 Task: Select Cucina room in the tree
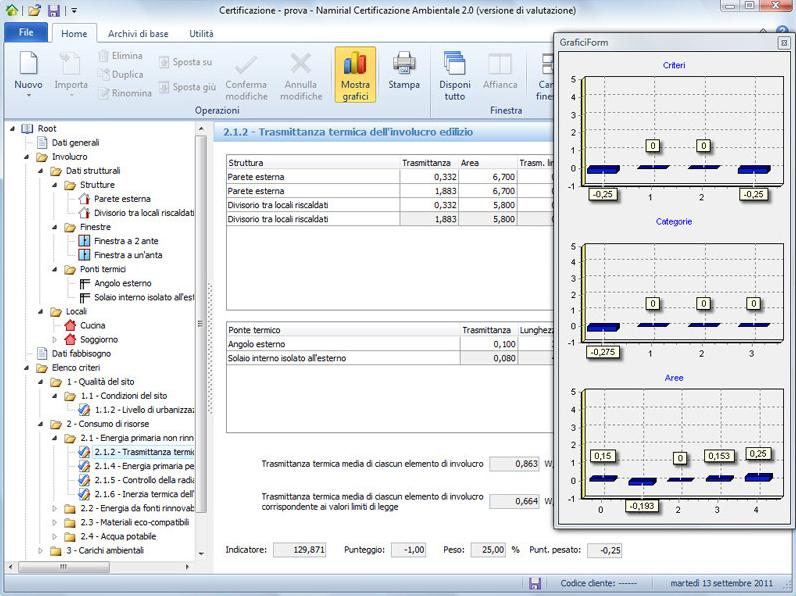click(92, 325)
